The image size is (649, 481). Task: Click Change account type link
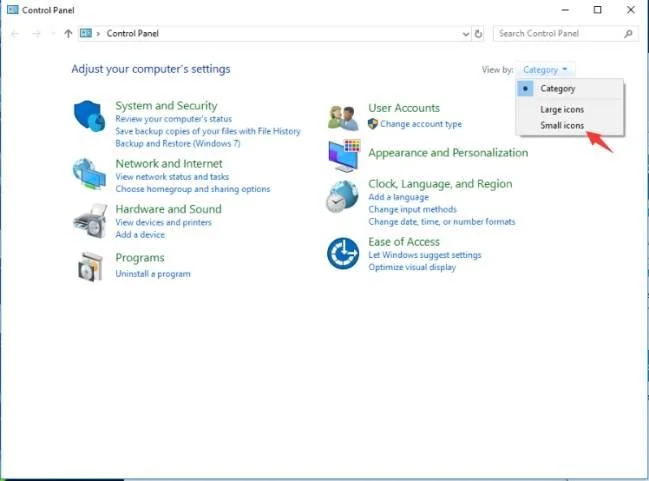pos(421,124)
